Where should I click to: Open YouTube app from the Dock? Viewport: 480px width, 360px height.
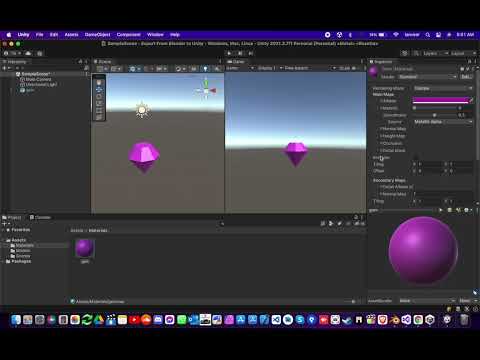coord(134,320)
